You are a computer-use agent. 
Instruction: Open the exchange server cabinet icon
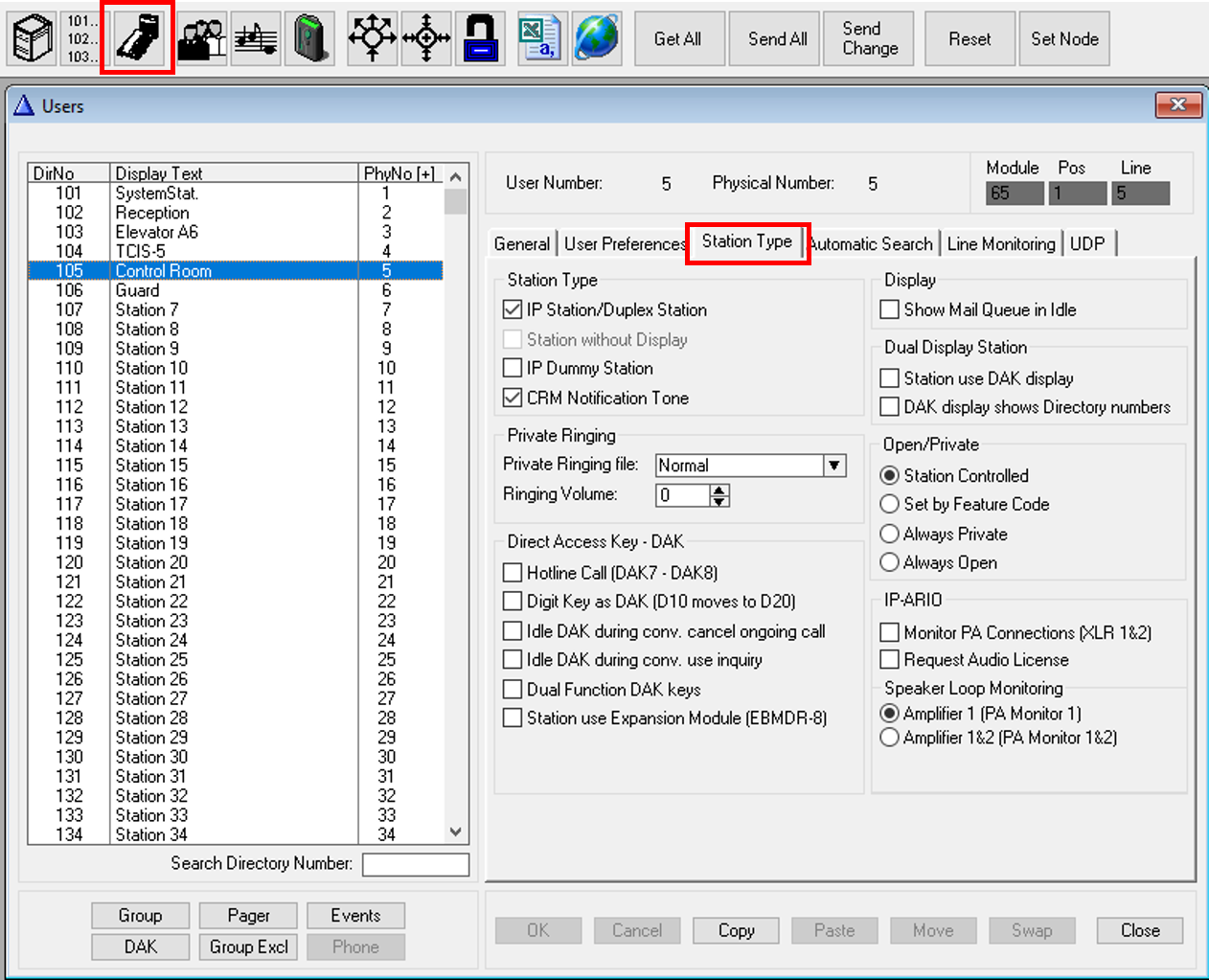tap(33, 39)
